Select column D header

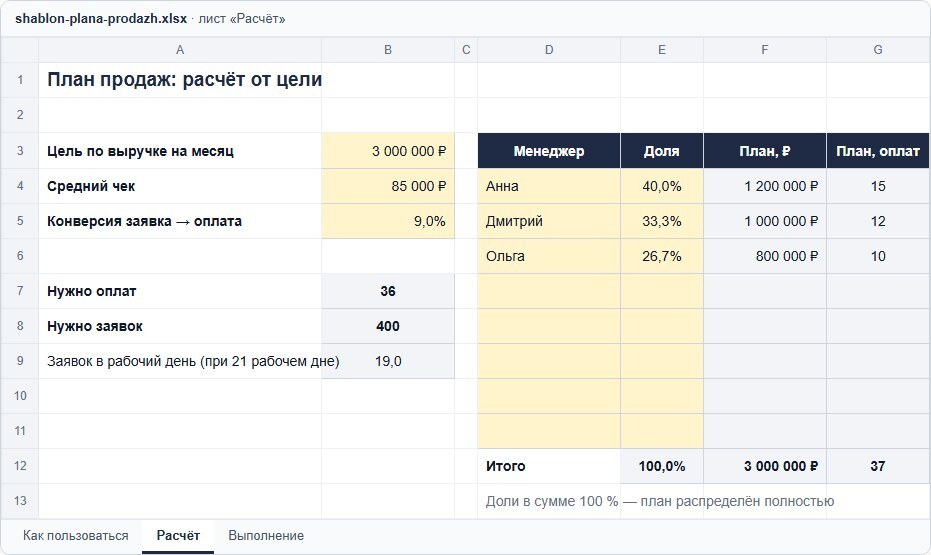pyautogui.click(x=549, y=50)
